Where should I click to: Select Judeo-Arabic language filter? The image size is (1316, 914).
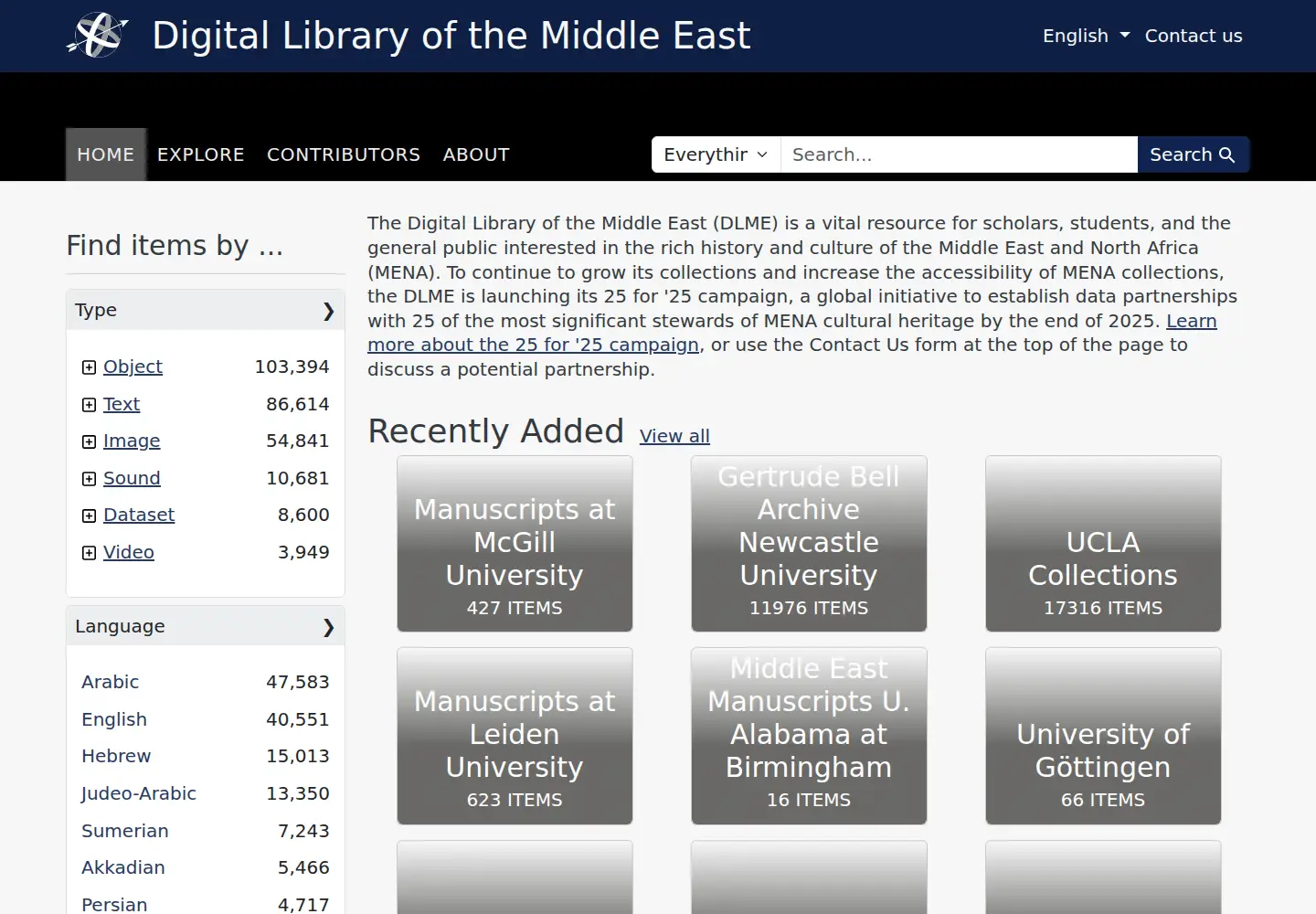click(139, 793)
